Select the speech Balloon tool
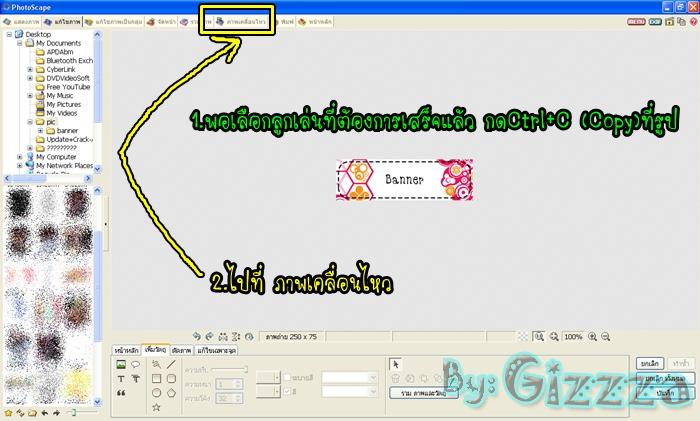Image resolution: width=700 pixels, height=421 pixels. point(135,365)
